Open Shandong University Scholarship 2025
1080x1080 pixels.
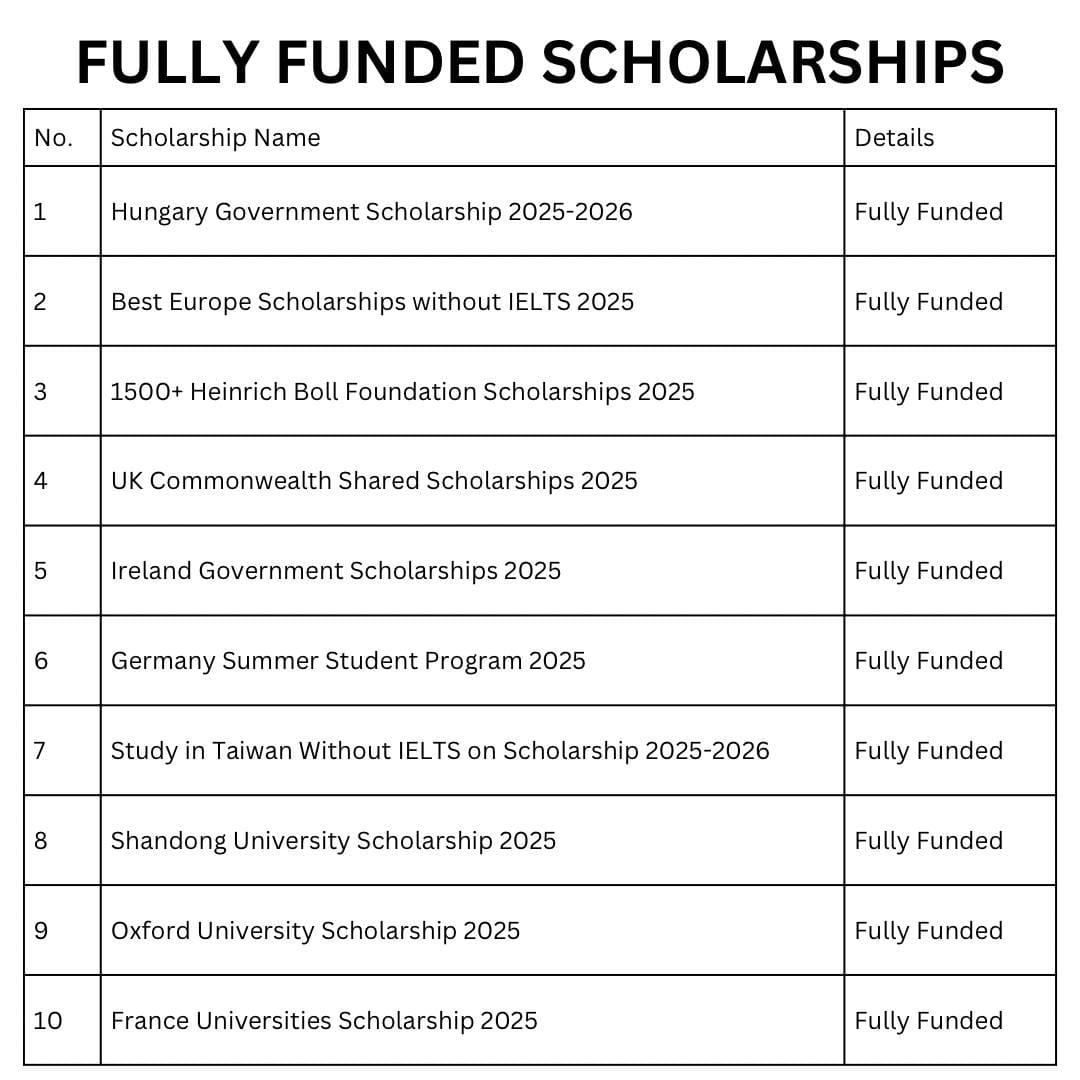tap(333, 840)
